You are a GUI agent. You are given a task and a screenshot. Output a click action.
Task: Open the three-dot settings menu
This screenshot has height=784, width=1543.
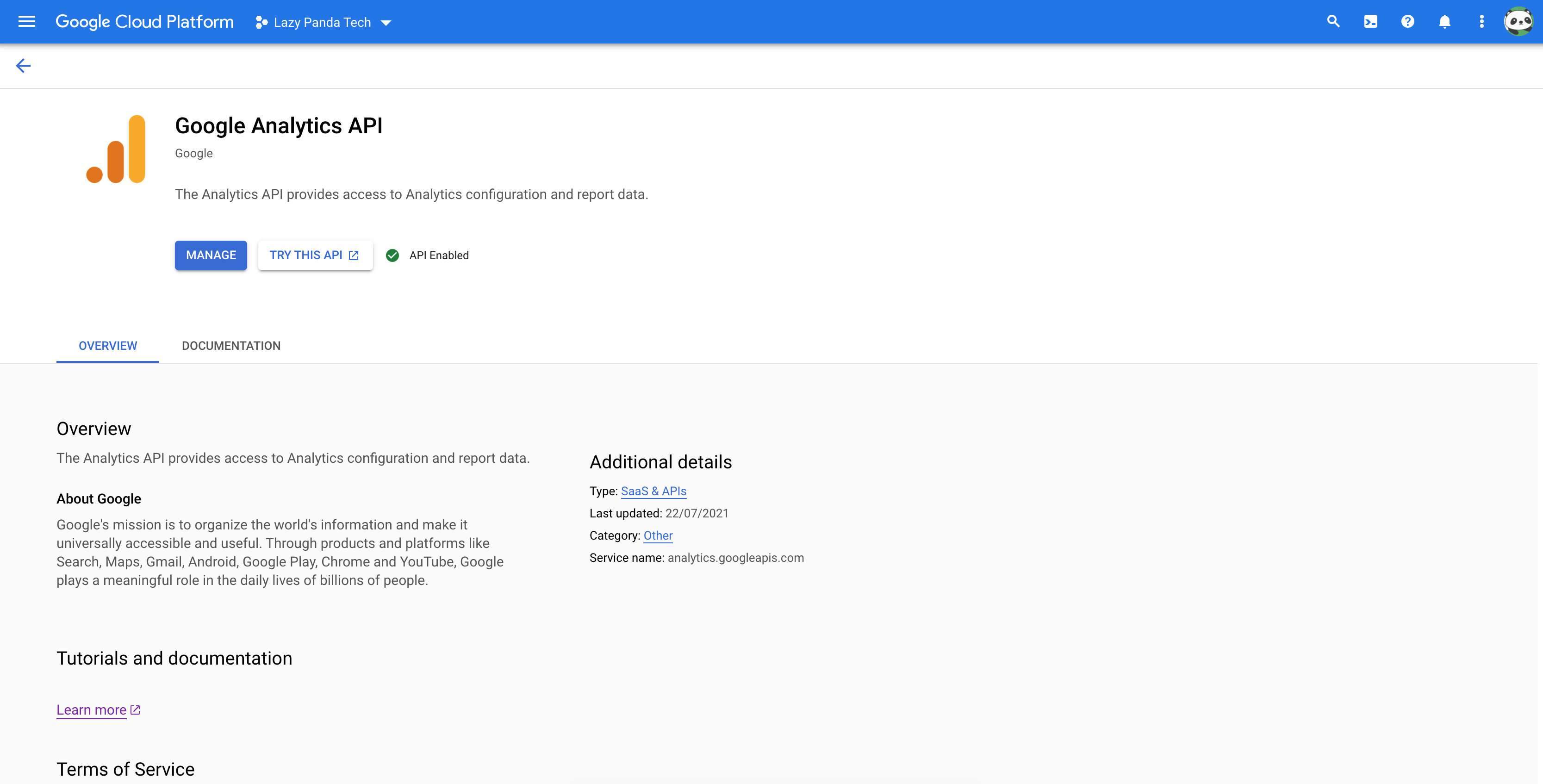point(1482,22)
